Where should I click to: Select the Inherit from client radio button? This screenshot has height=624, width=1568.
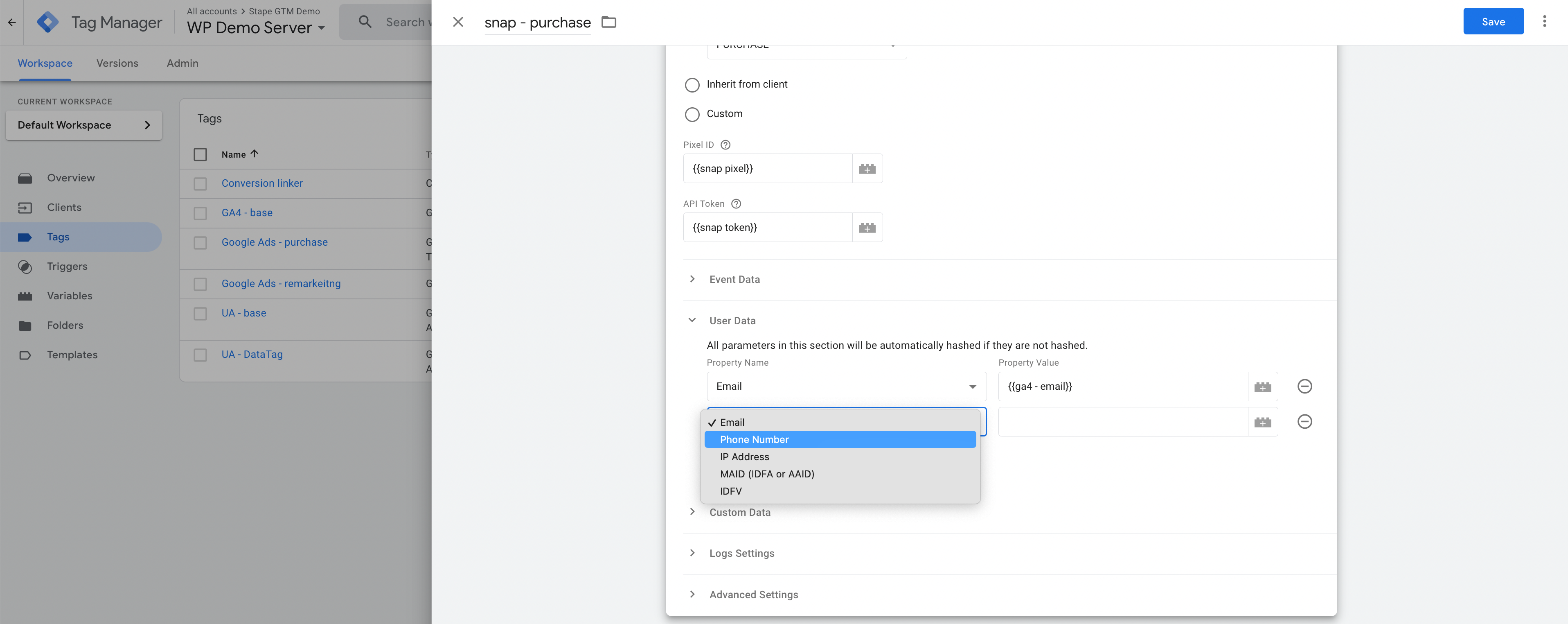691,84
